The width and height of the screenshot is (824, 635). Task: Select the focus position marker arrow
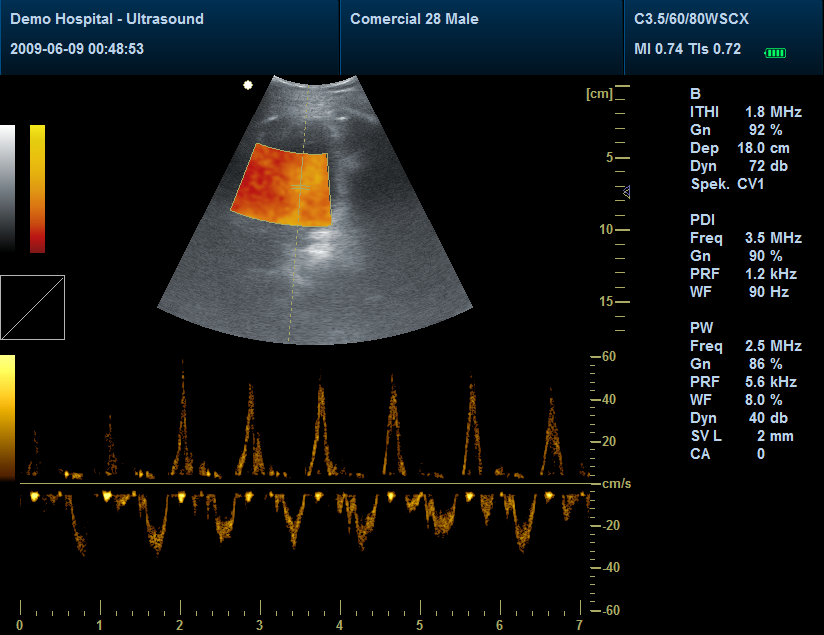pos(629,193)
